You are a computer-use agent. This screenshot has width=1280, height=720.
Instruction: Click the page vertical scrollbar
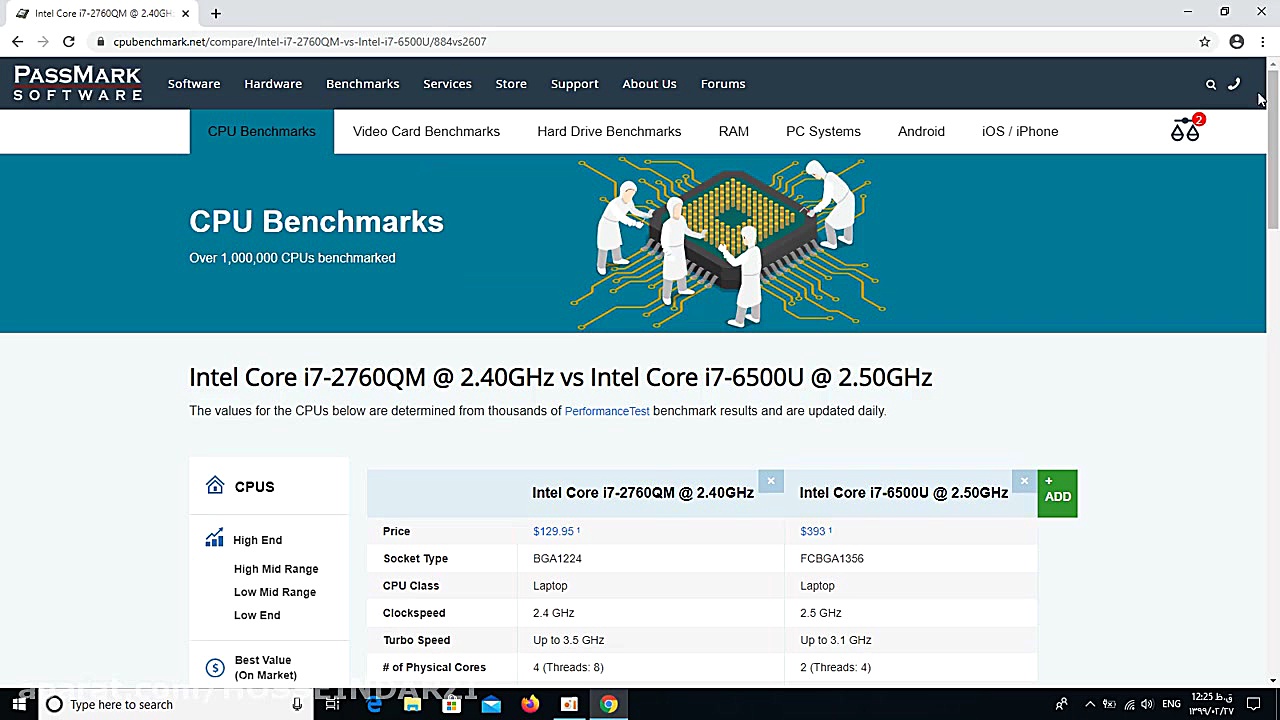[1272, 150]
